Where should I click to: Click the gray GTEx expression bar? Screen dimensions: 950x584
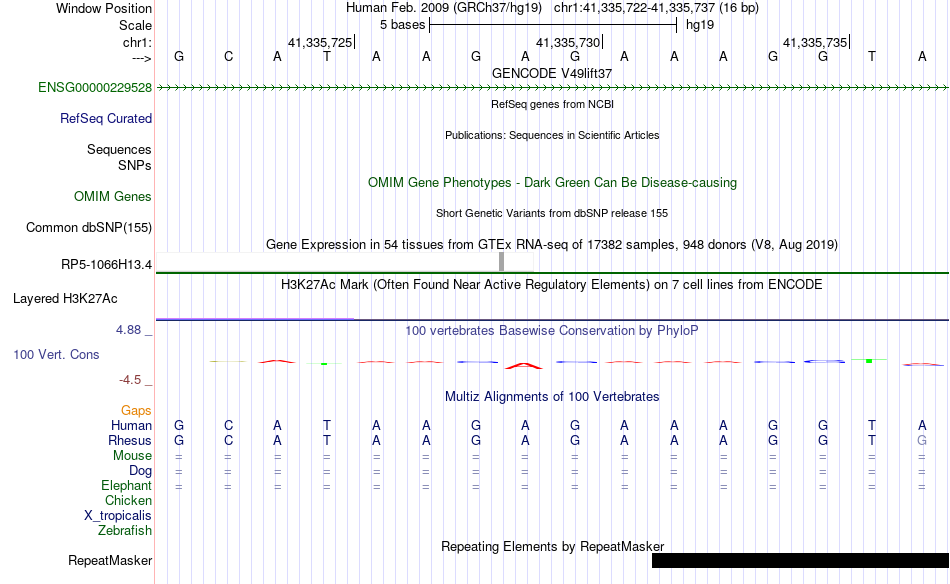coord(502,262)
